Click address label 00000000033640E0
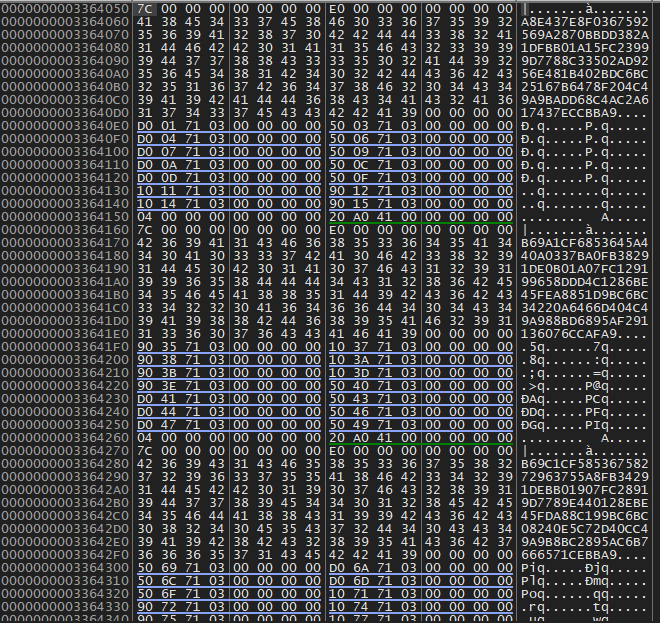Screen dimensions: 660x623 point(65,126)
